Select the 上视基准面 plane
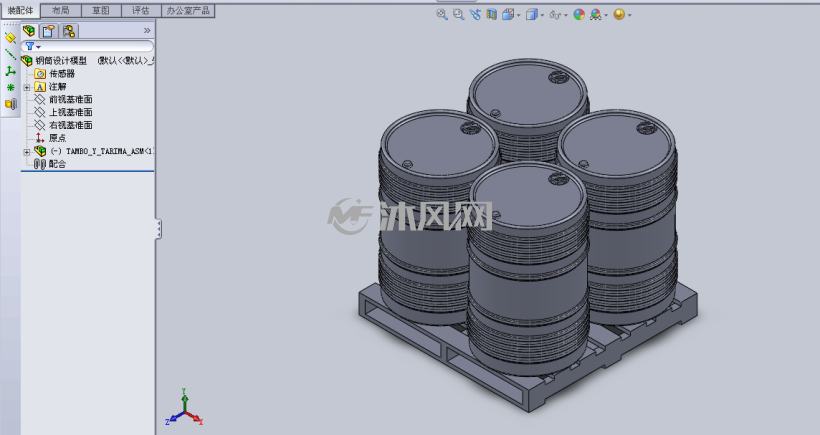This screenshot has width=820, height=435. [63, 112]
